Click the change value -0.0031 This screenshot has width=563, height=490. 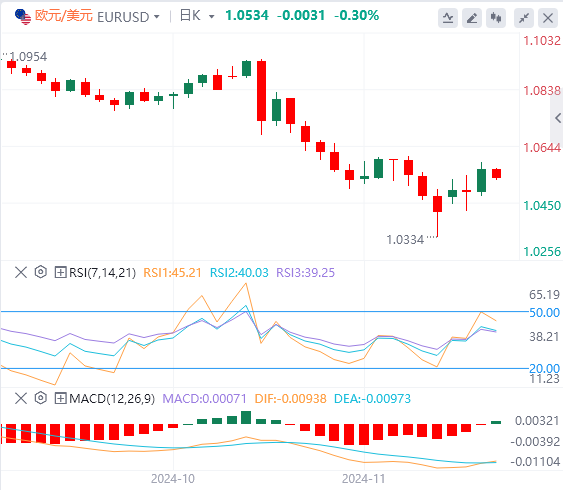(x=301, y=15)
